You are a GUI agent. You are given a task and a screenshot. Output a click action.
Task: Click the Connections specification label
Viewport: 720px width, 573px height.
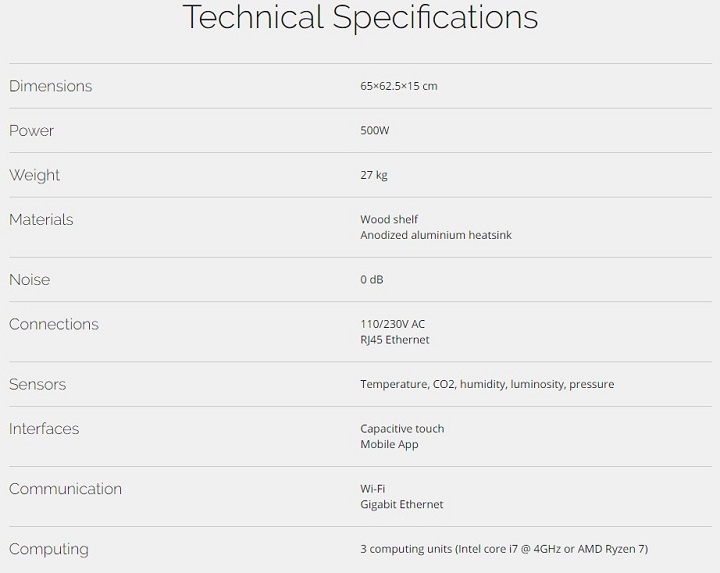pos(54,324)
